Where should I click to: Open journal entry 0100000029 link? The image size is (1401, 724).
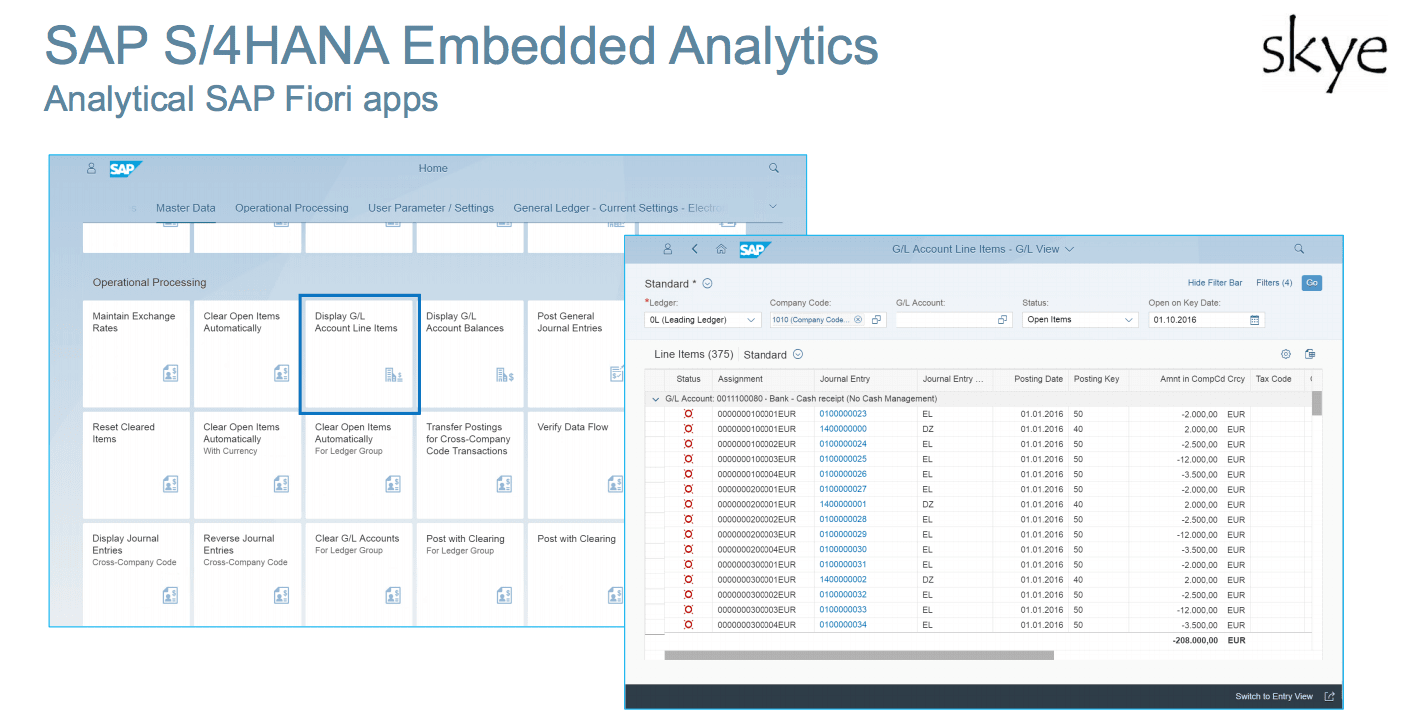click(843, 535)
